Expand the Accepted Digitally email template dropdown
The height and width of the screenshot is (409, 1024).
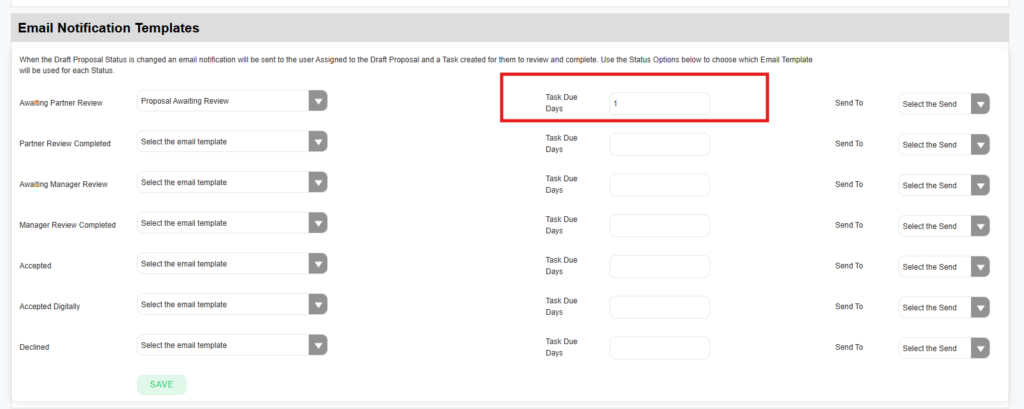232,304
